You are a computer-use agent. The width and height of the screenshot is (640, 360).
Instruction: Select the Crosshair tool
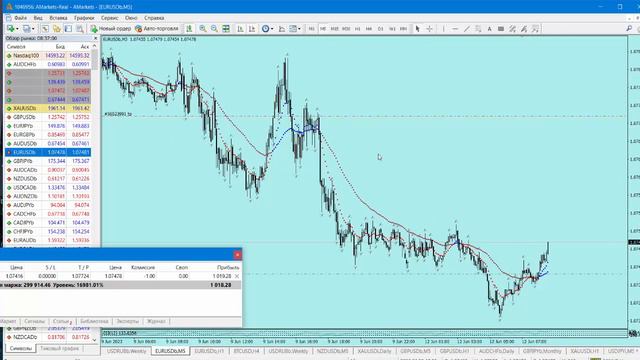429,29
